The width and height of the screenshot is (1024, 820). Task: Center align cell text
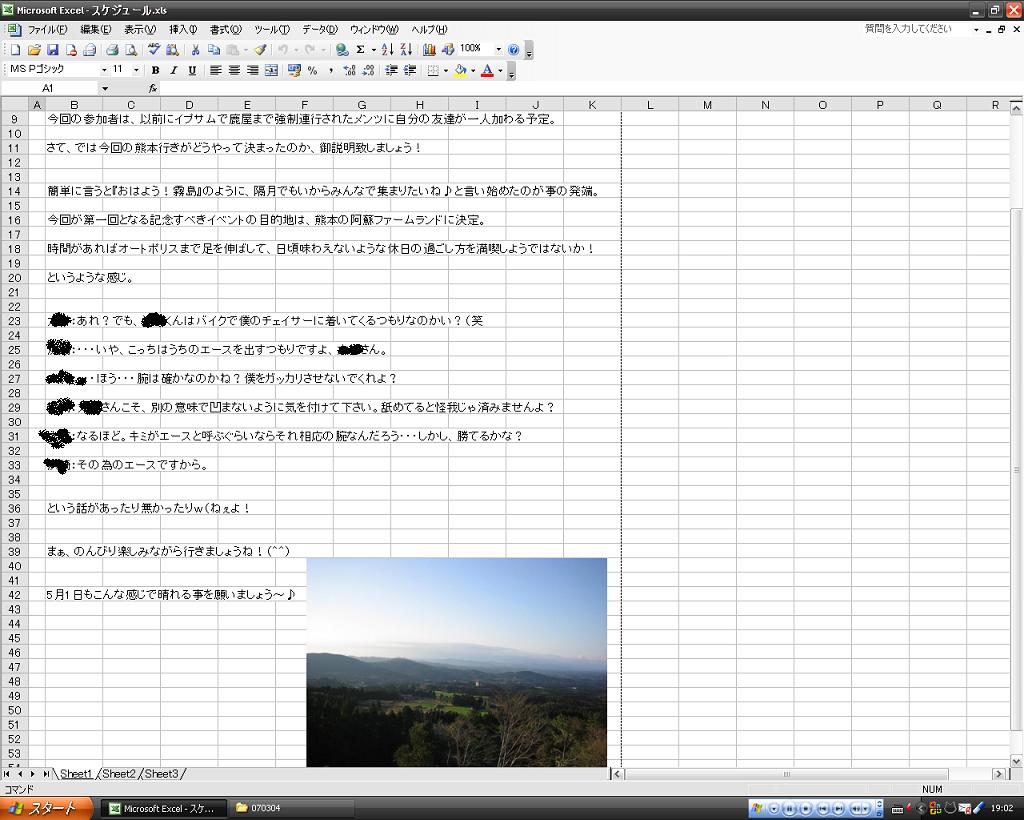click(x=234, y=71)
